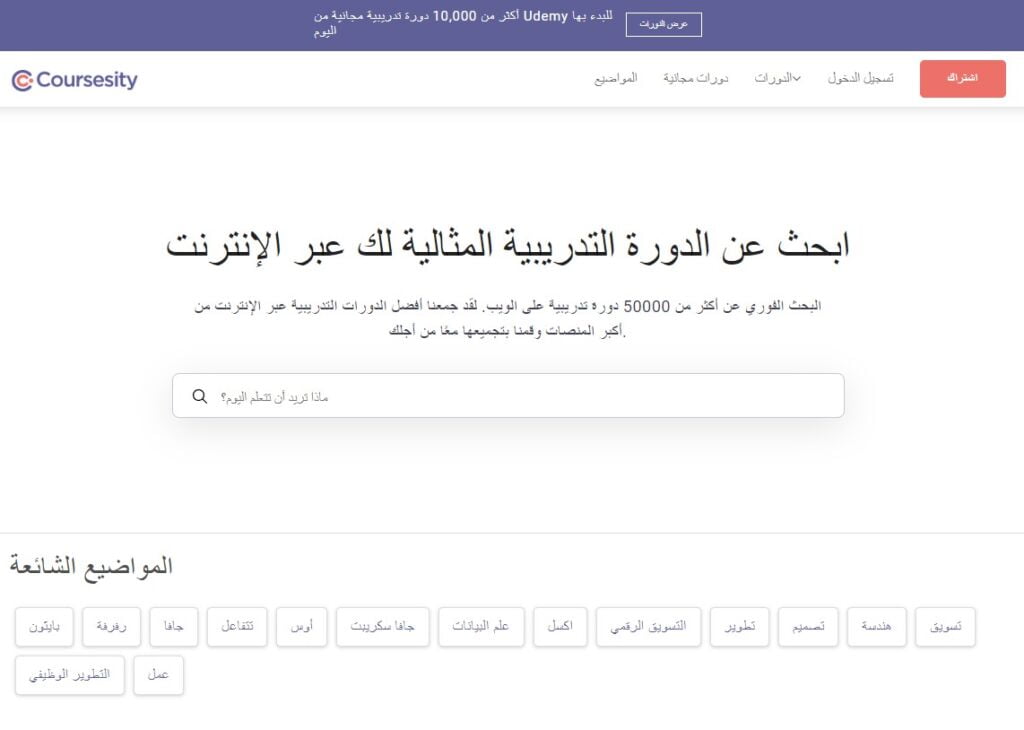Viewport: 1024px width, 730px height.
Task: Open the المواضيع menu item
Action: tap(615, 78)
